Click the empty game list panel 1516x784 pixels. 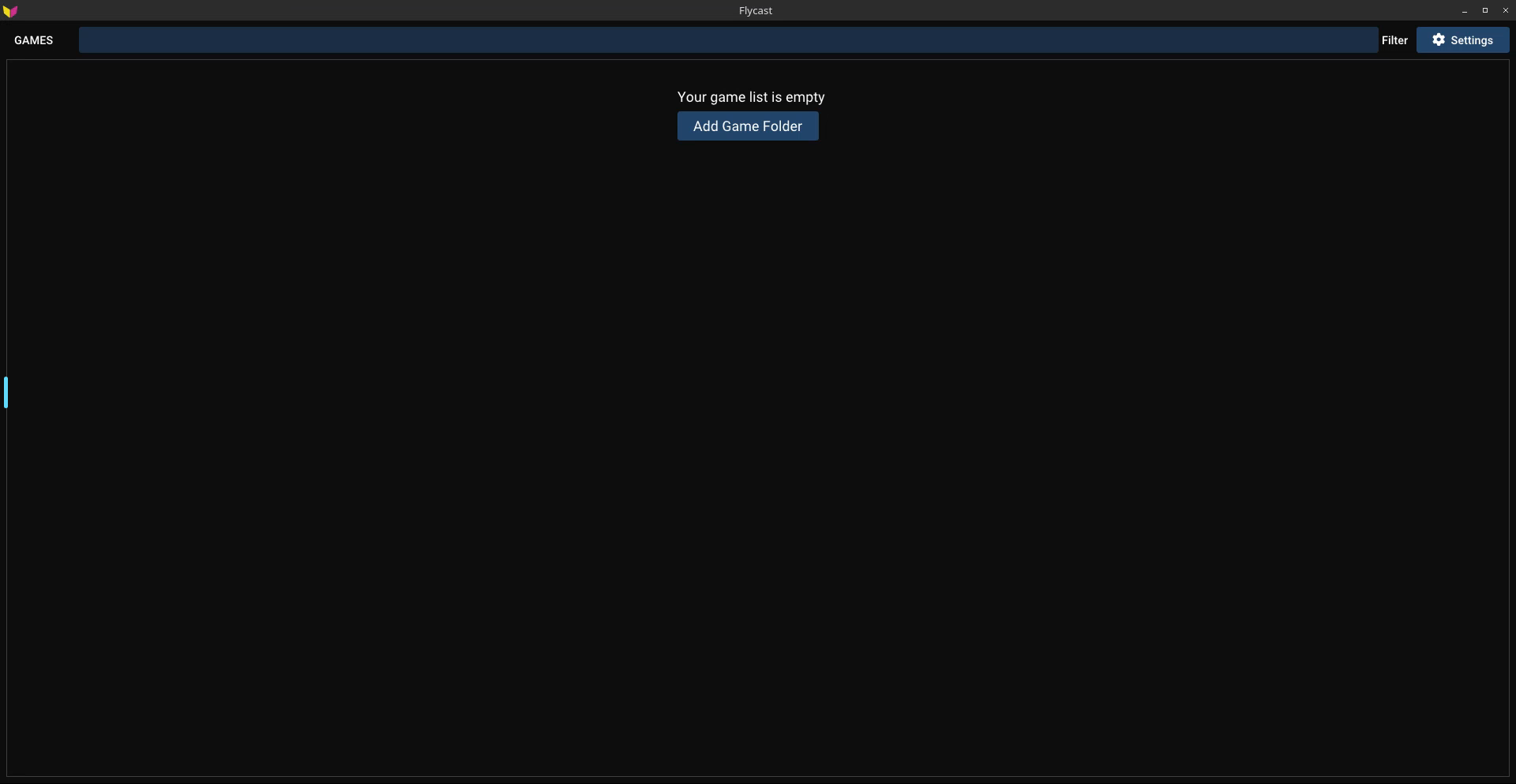point(758,458)
